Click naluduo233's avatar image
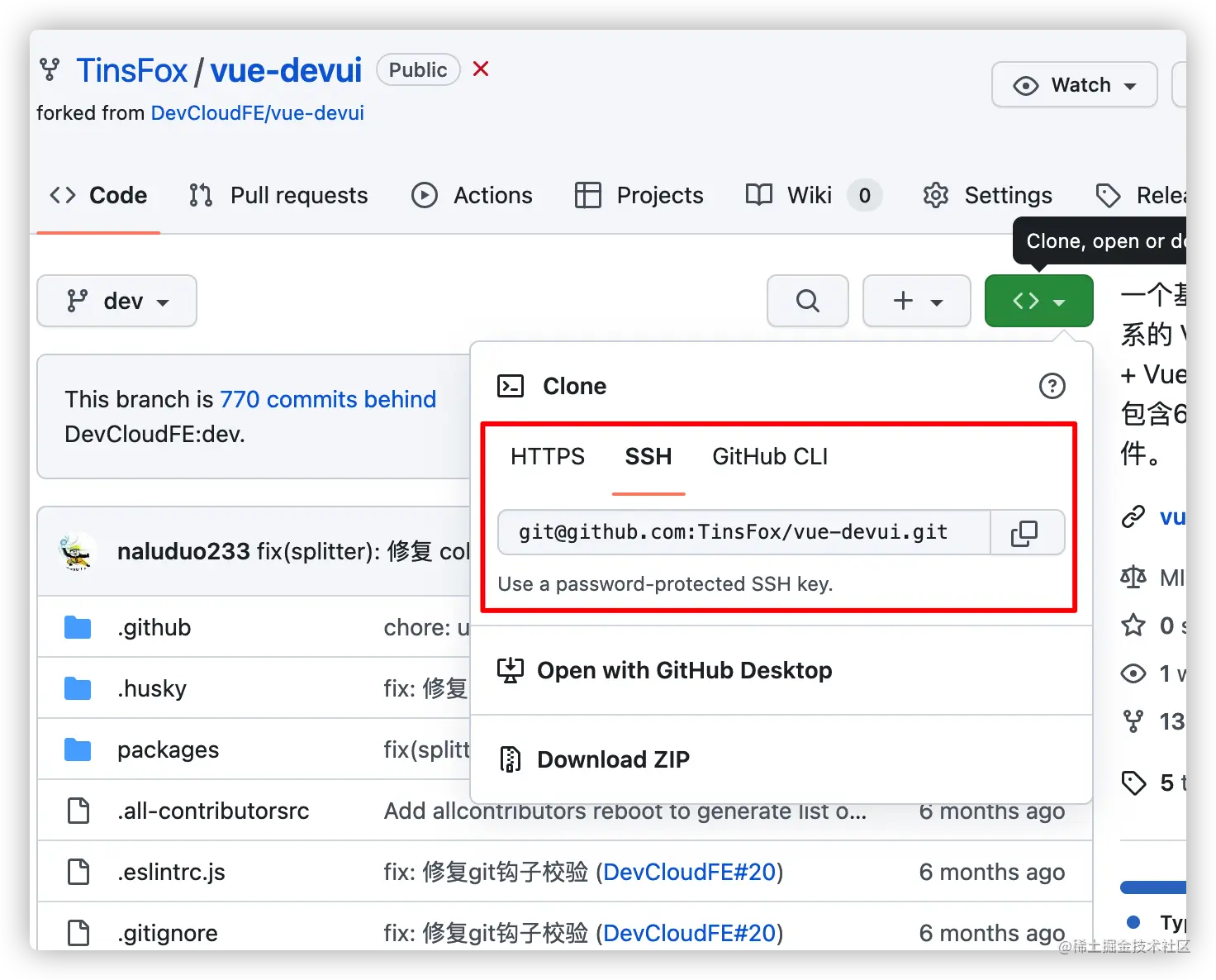The width and height of the screenshot is (1216, 980). pyautogui.click(x=78, y=551)
